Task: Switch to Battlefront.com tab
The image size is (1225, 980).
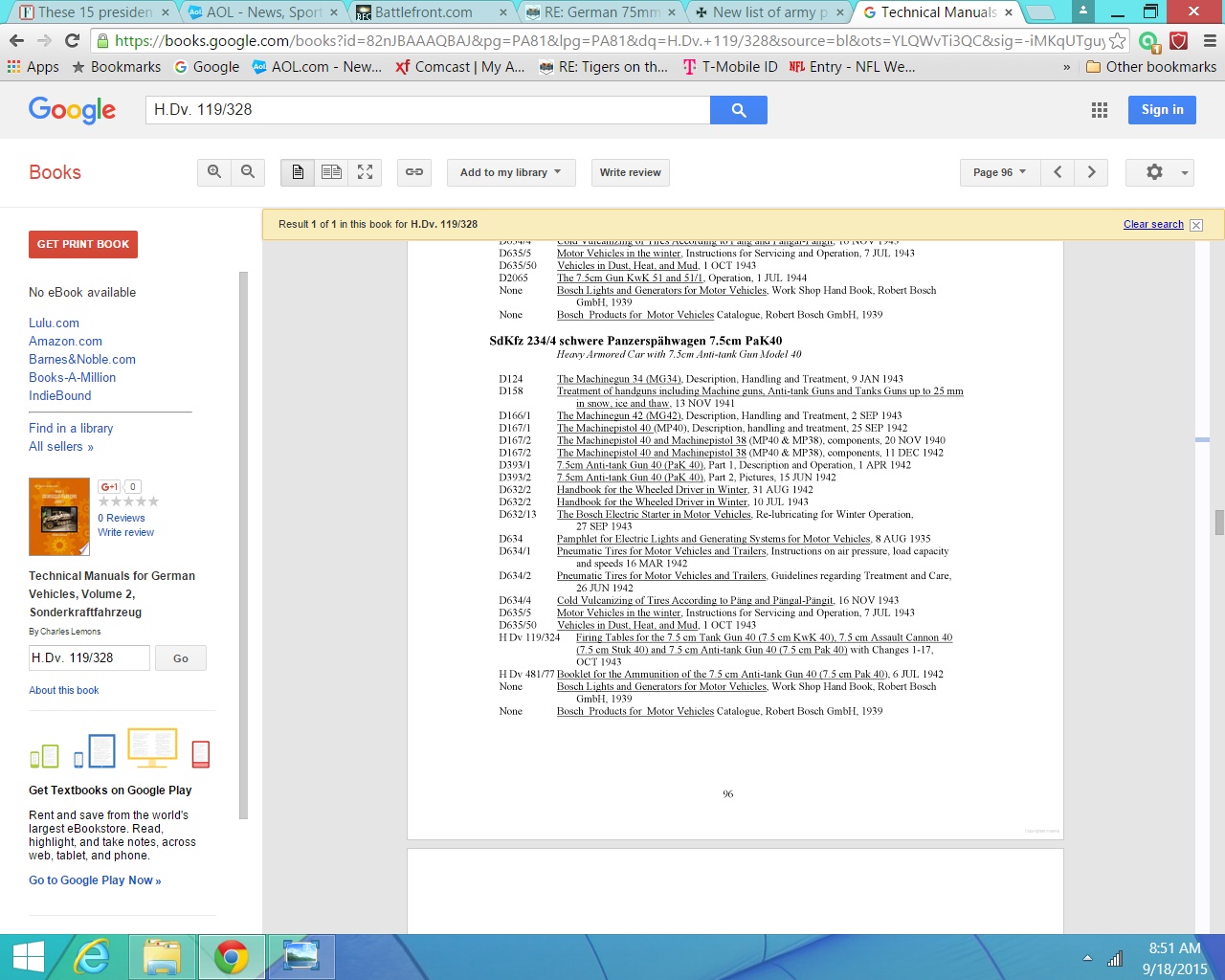Action: point(432,12)
